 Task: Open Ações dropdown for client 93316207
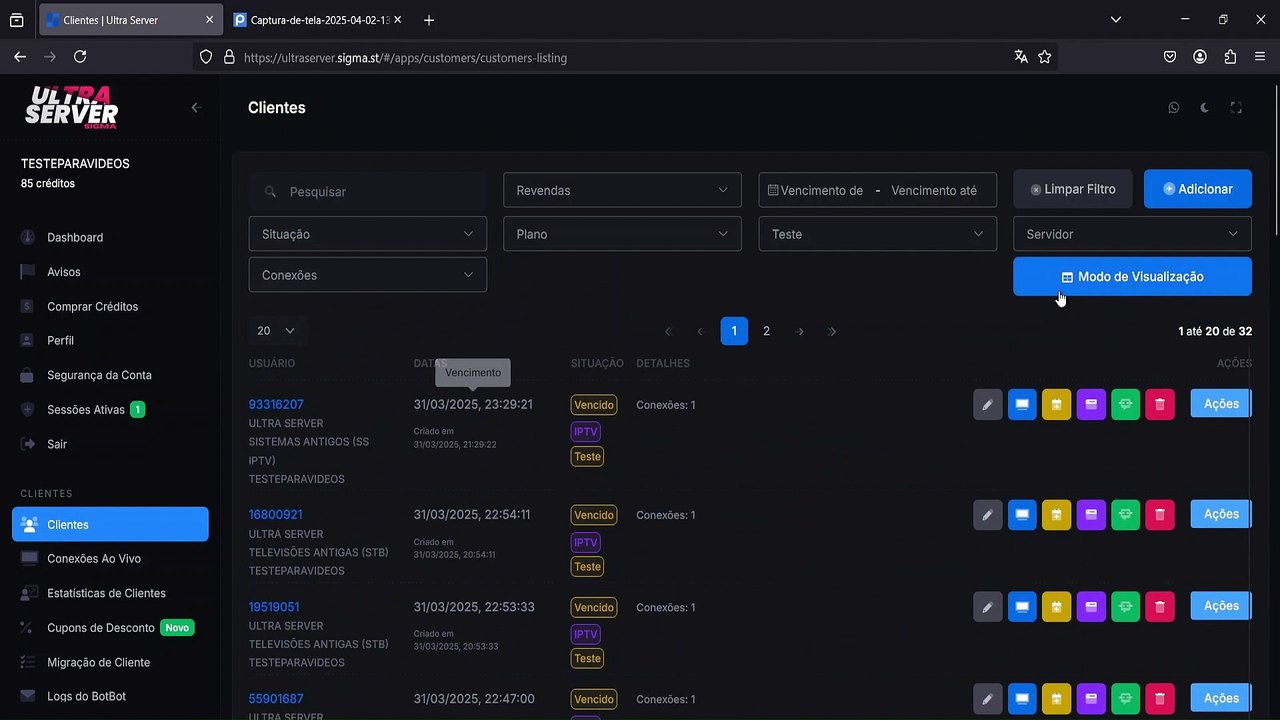coord(1221,404)
